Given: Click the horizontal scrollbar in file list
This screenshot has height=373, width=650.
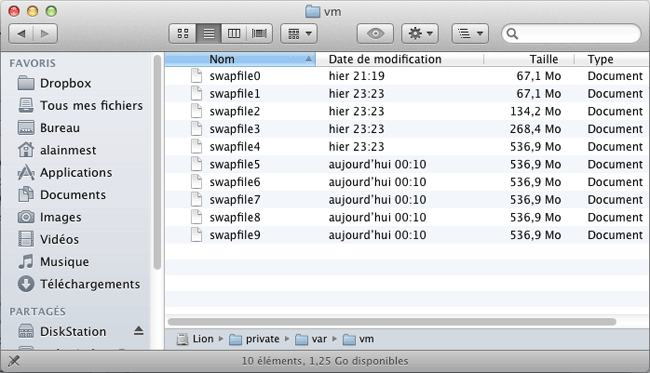Looking at the screenshot, I should click(392, 322).
